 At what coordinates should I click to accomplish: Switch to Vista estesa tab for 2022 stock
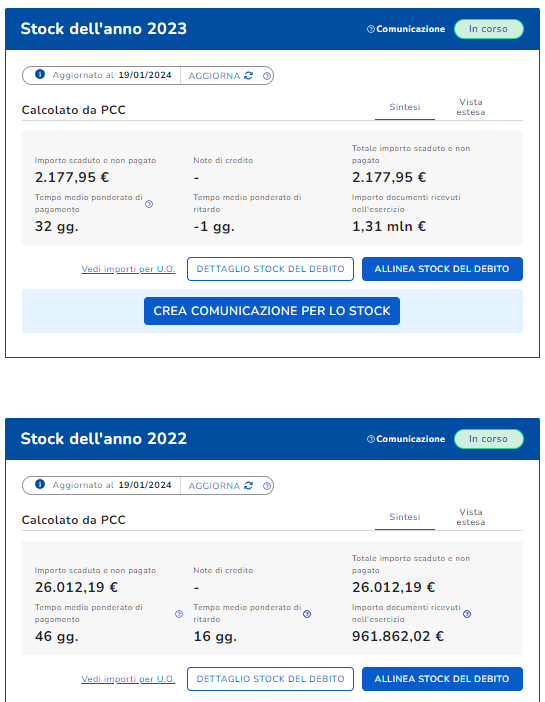coord(471,517)
